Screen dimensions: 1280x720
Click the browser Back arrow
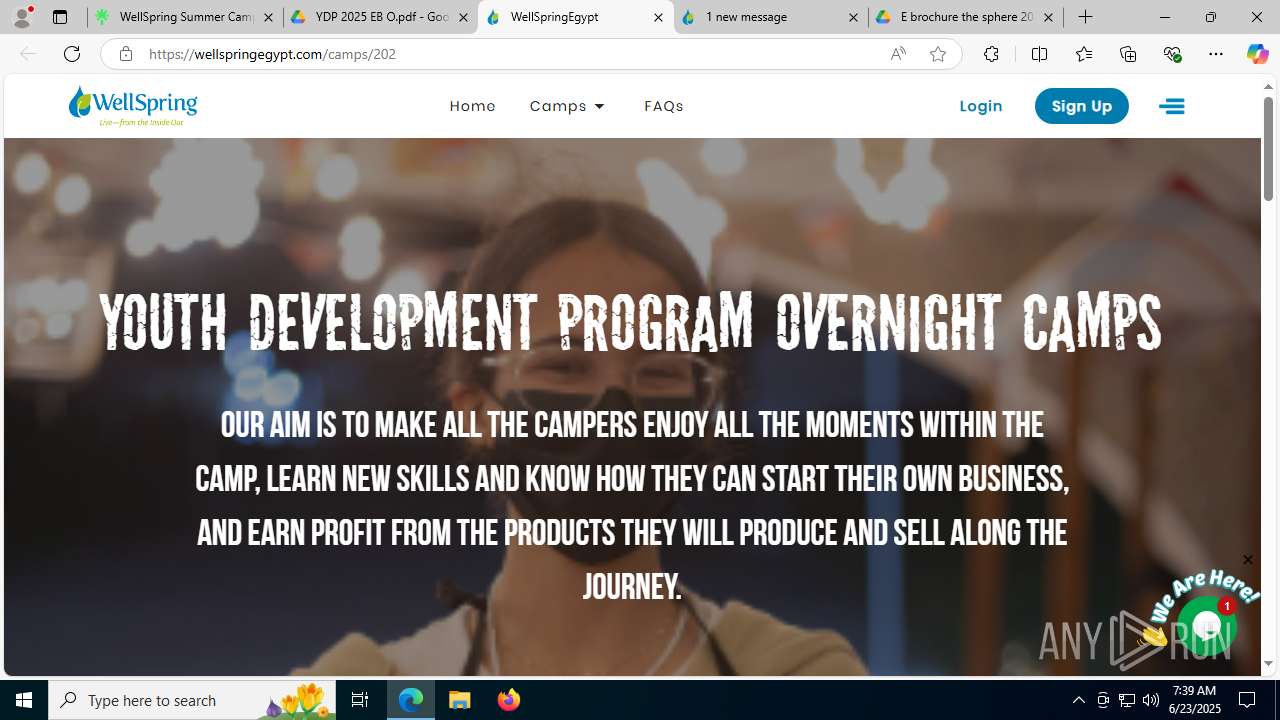coord(28,54)
